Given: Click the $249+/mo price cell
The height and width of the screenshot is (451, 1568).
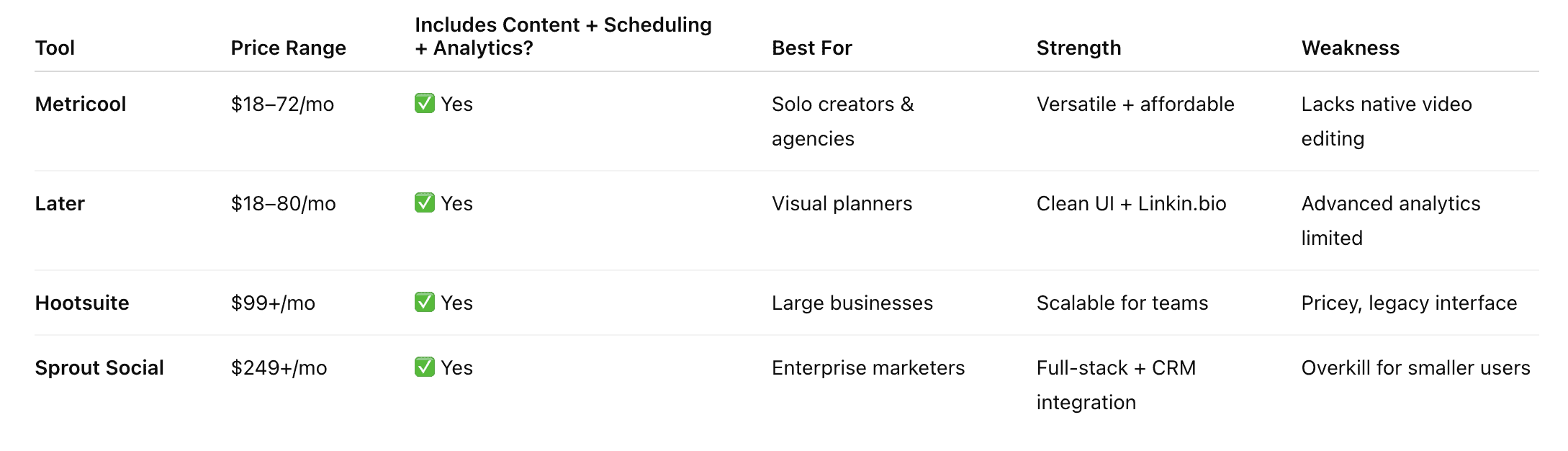Looking at the screenshot, I should 279,368.
